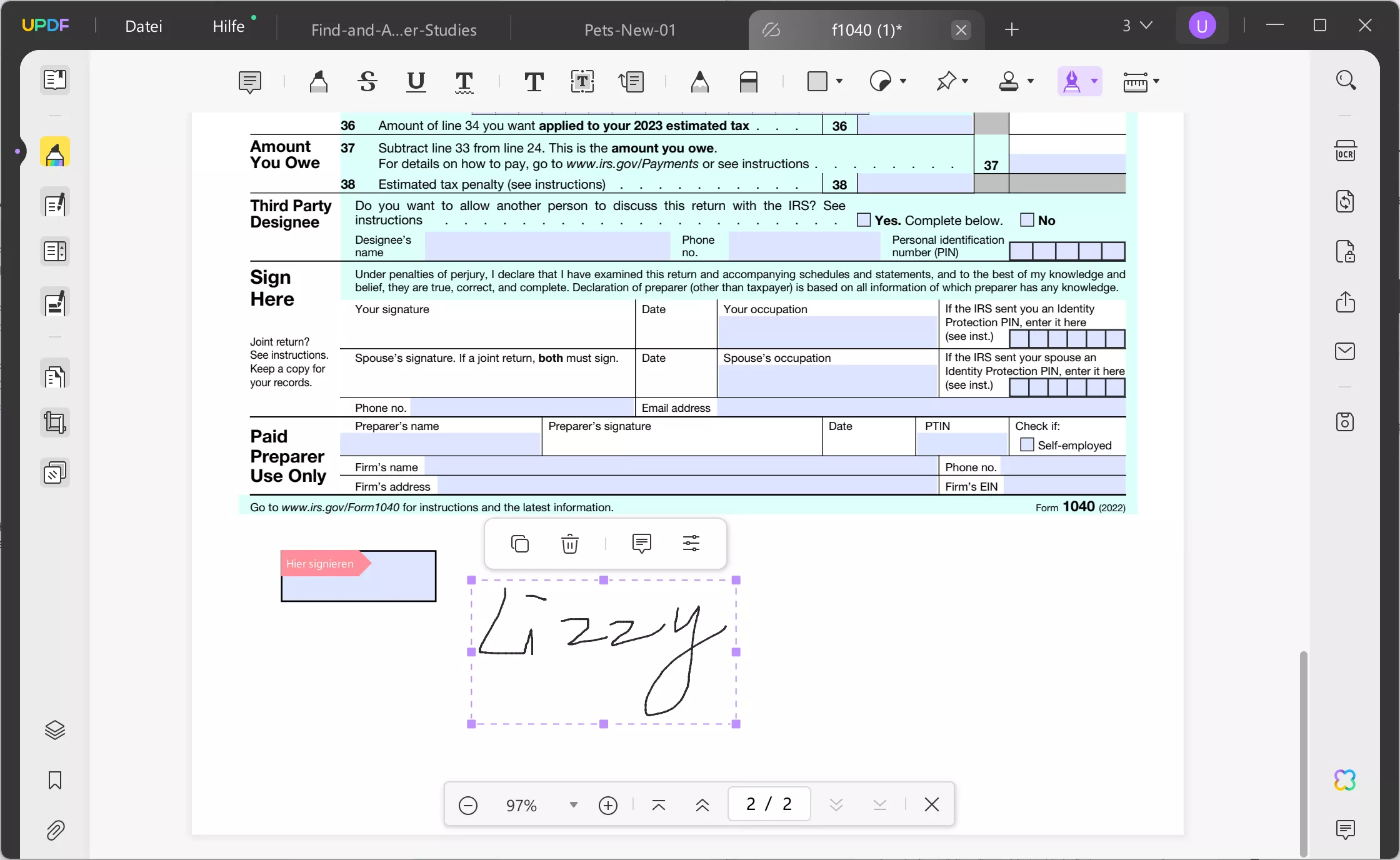Open the OCR tool in the right panel

click(1346, 150)
